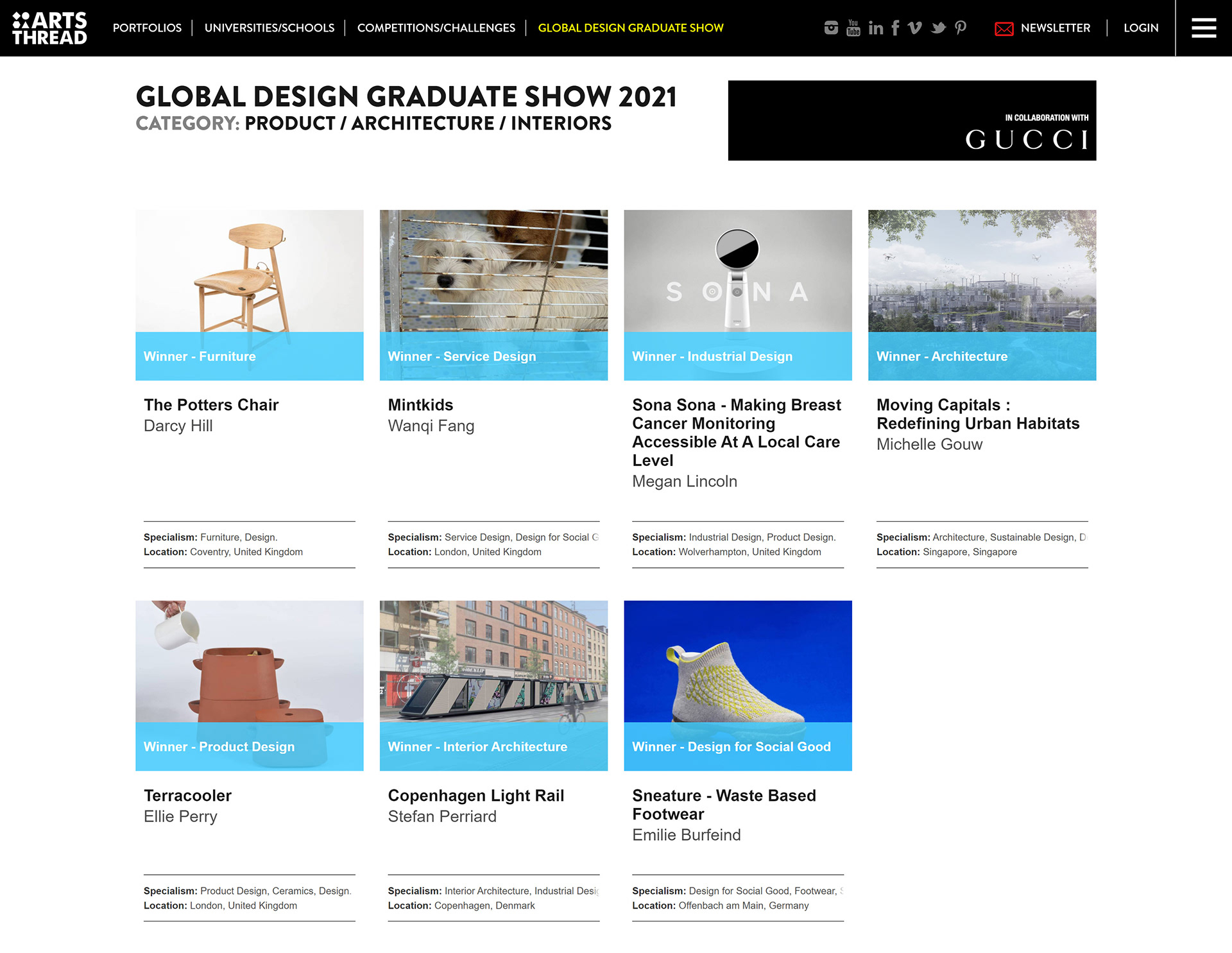This screenshot has height=953, width=1232.
Task: Go to Portfolios in the navigation
Action: 147,28
